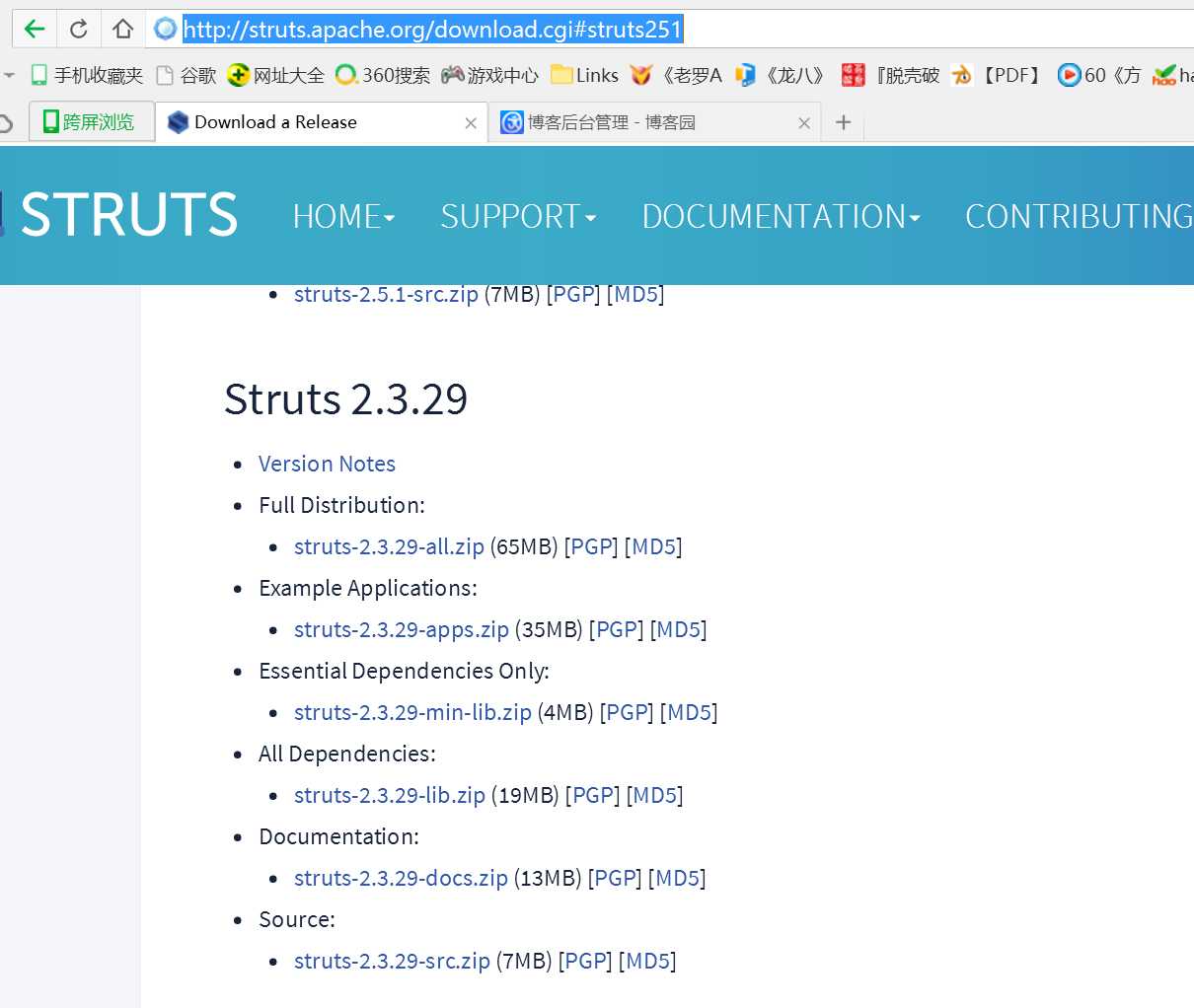Click the 跨屏浏览 button
1194x1008 pixels.
click(x=92, y=122)
